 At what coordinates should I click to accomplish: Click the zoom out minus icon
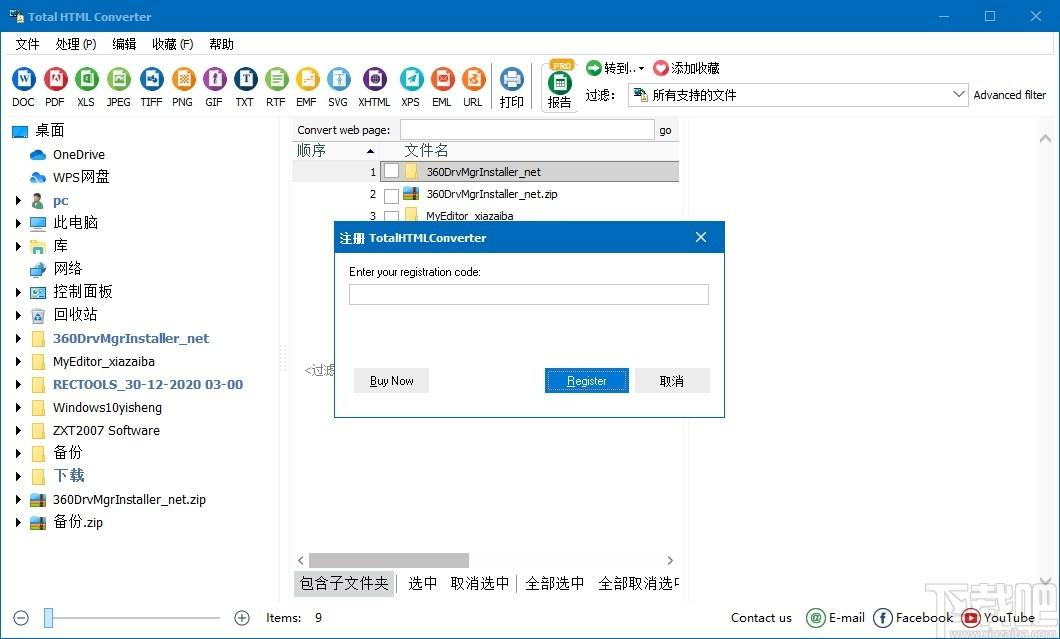pyautogui.click(x=21, y=617)
